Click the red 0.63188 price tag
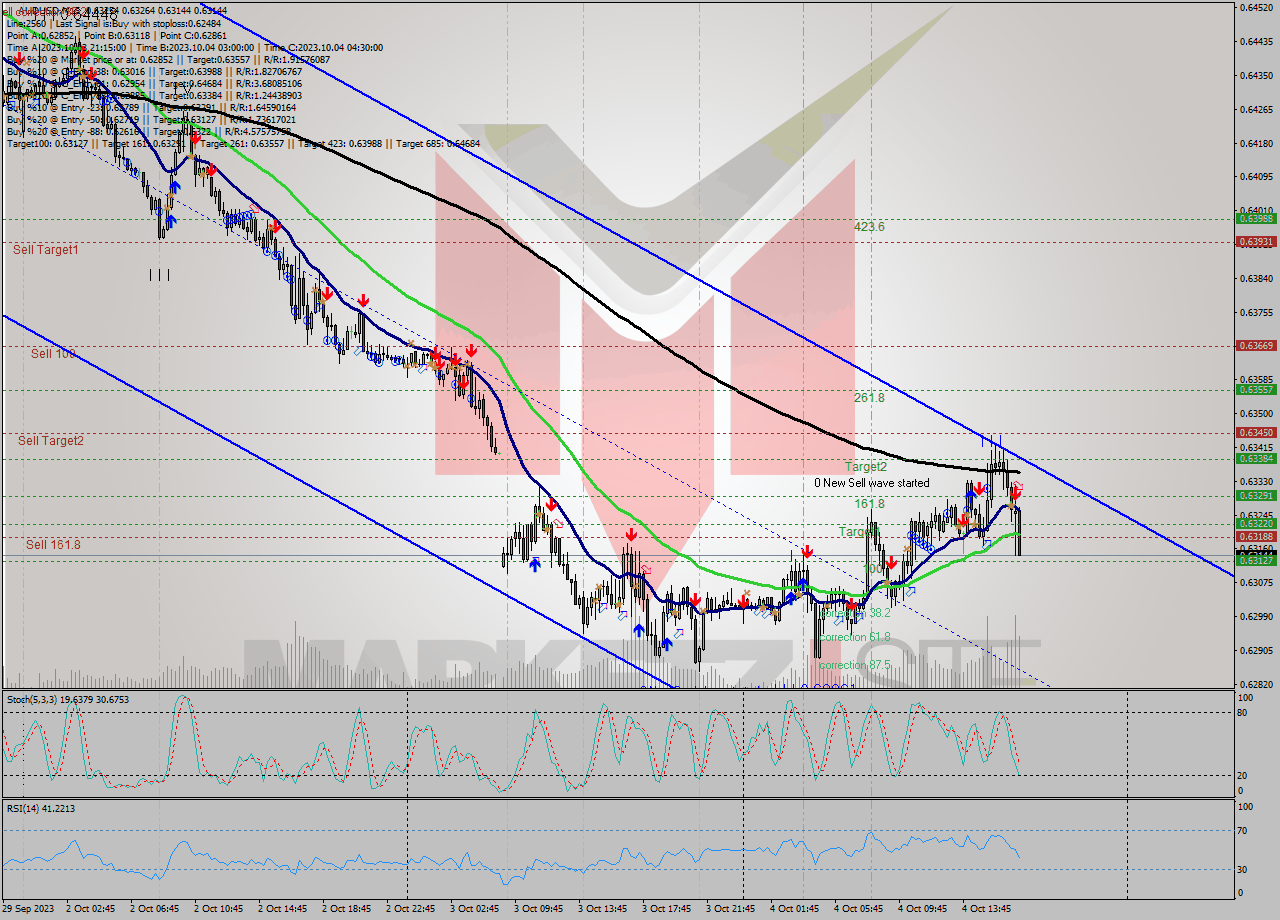Image resolution: width=1280 pixels, height=920 pixels. [x=1256, y=537]
